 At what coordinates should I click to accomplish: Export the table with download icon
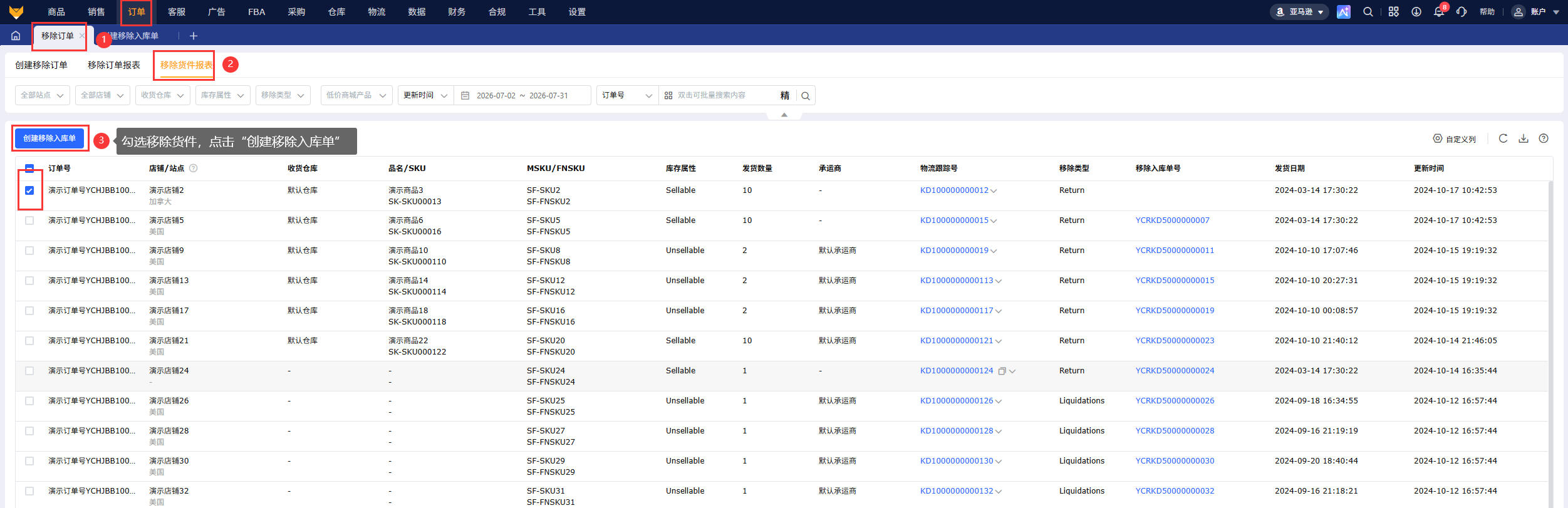[1524, 138]
